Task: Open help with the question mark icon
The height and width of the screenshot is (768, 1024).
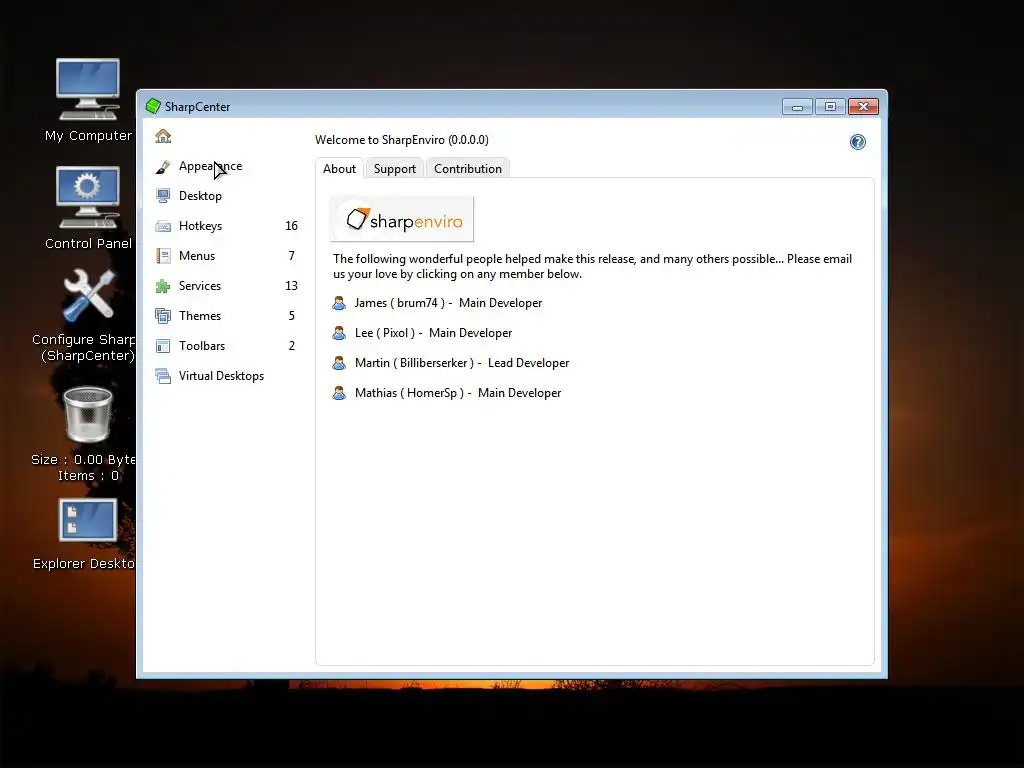Action: pos(857,142)
